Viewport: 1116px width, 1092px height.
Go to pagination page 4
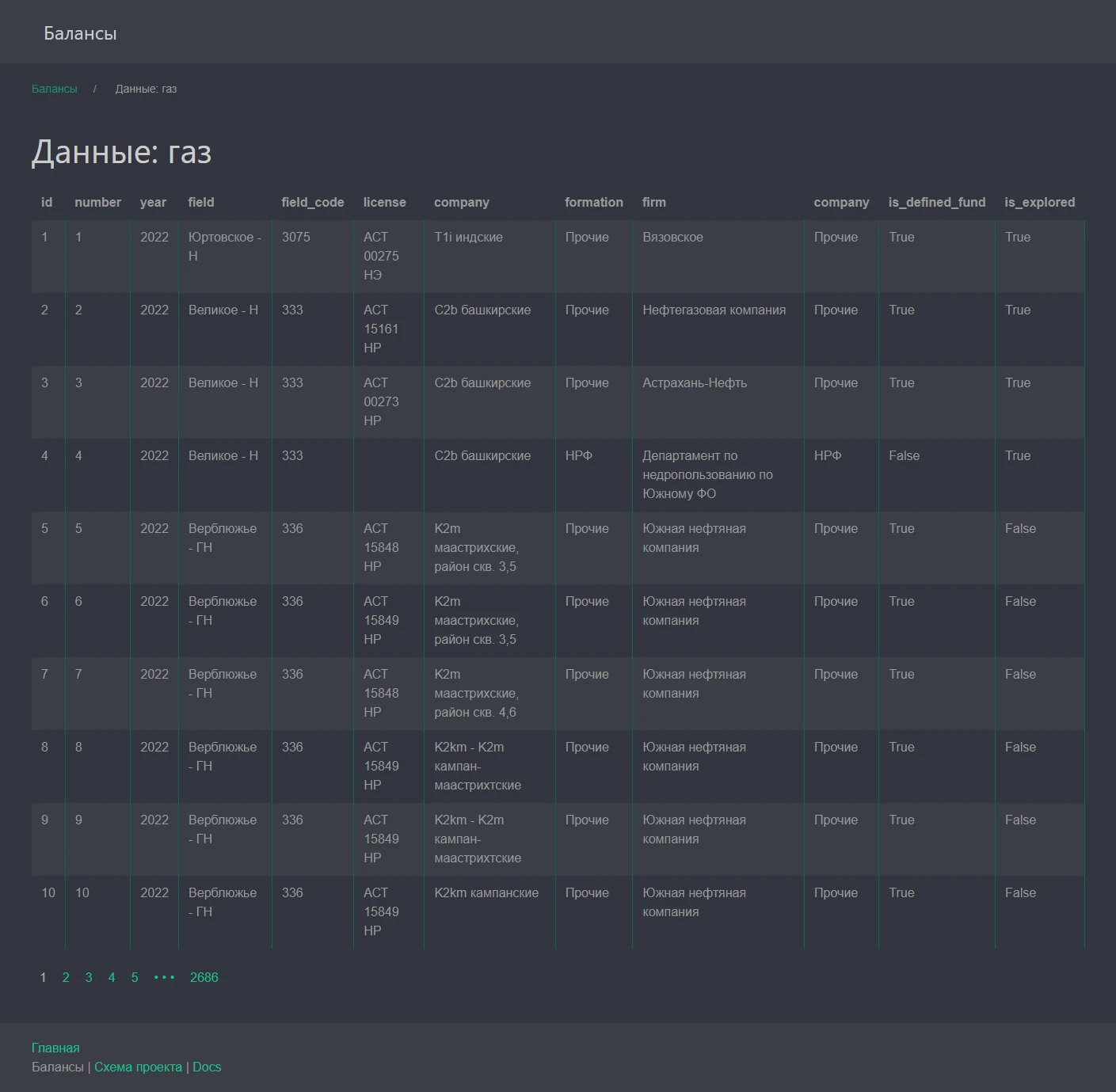pyautogui.click(x=112, y=977)
